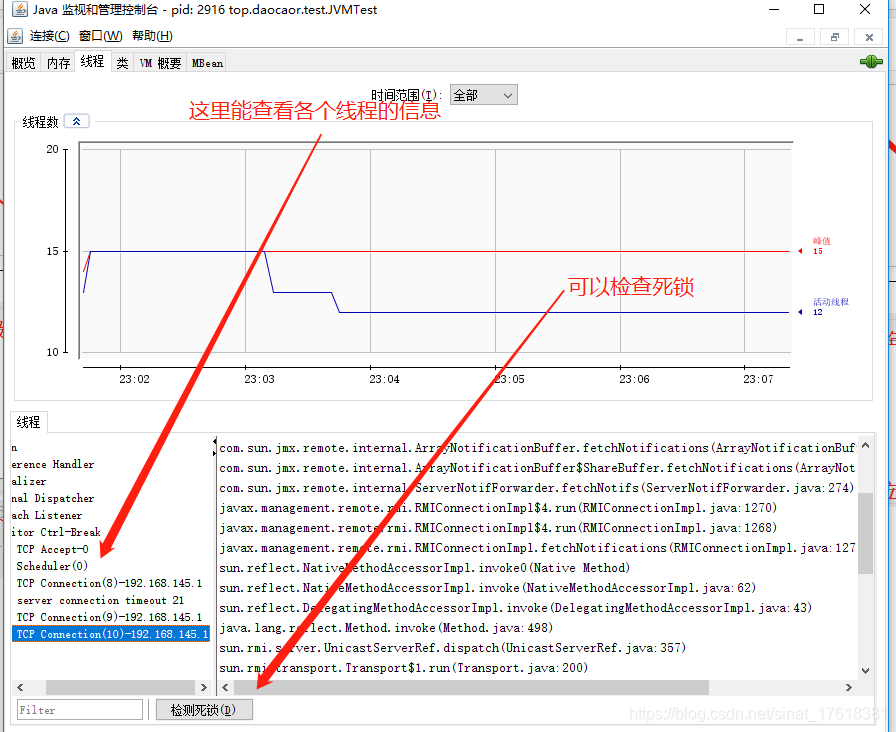
Task: Select thread TCP Connection(8)-192.168.145.1
Action: coord(111,583)
